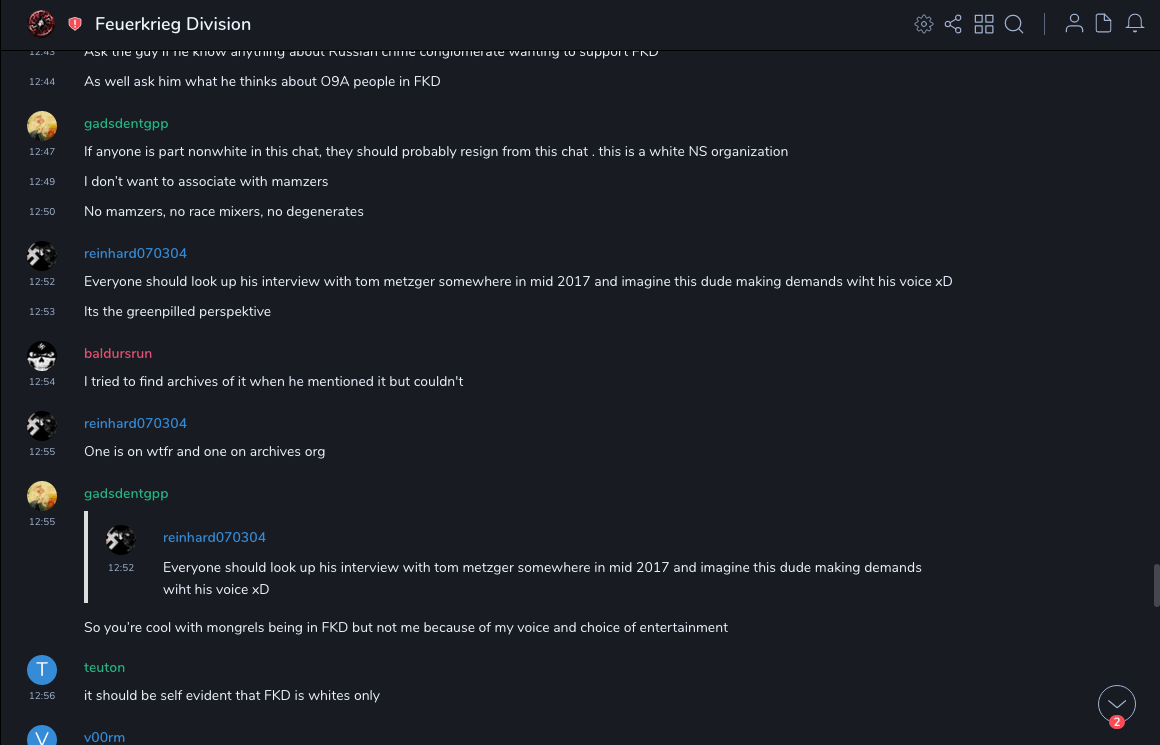Click the red shield warning icon
This screenshot has height=745, width=1160.
(75, 24)
